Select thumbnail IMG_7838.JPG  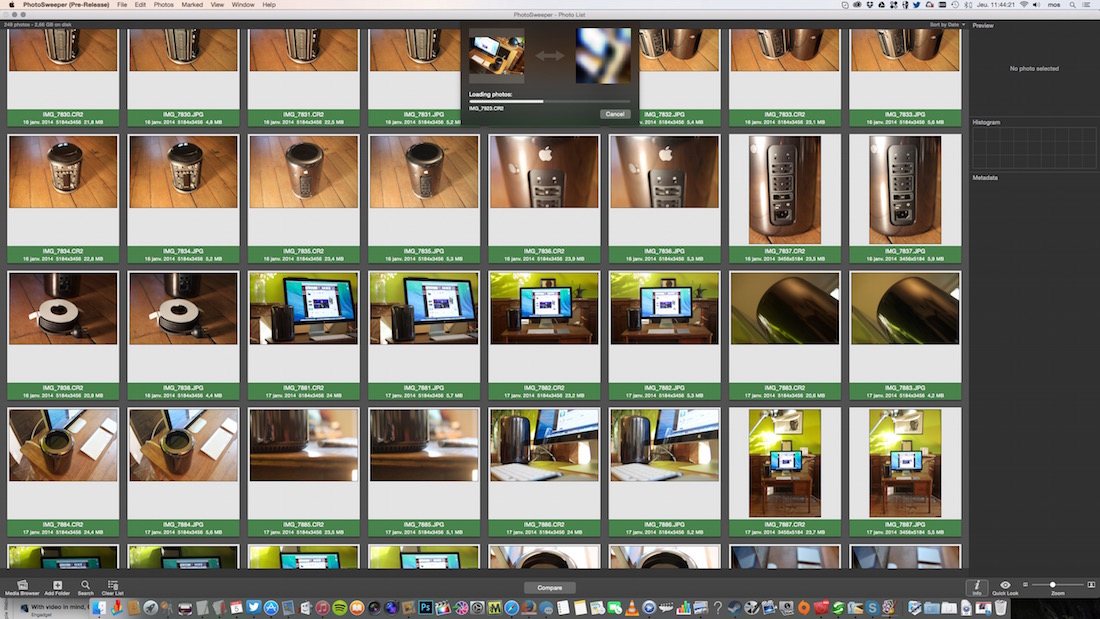(x=183, y=308)
